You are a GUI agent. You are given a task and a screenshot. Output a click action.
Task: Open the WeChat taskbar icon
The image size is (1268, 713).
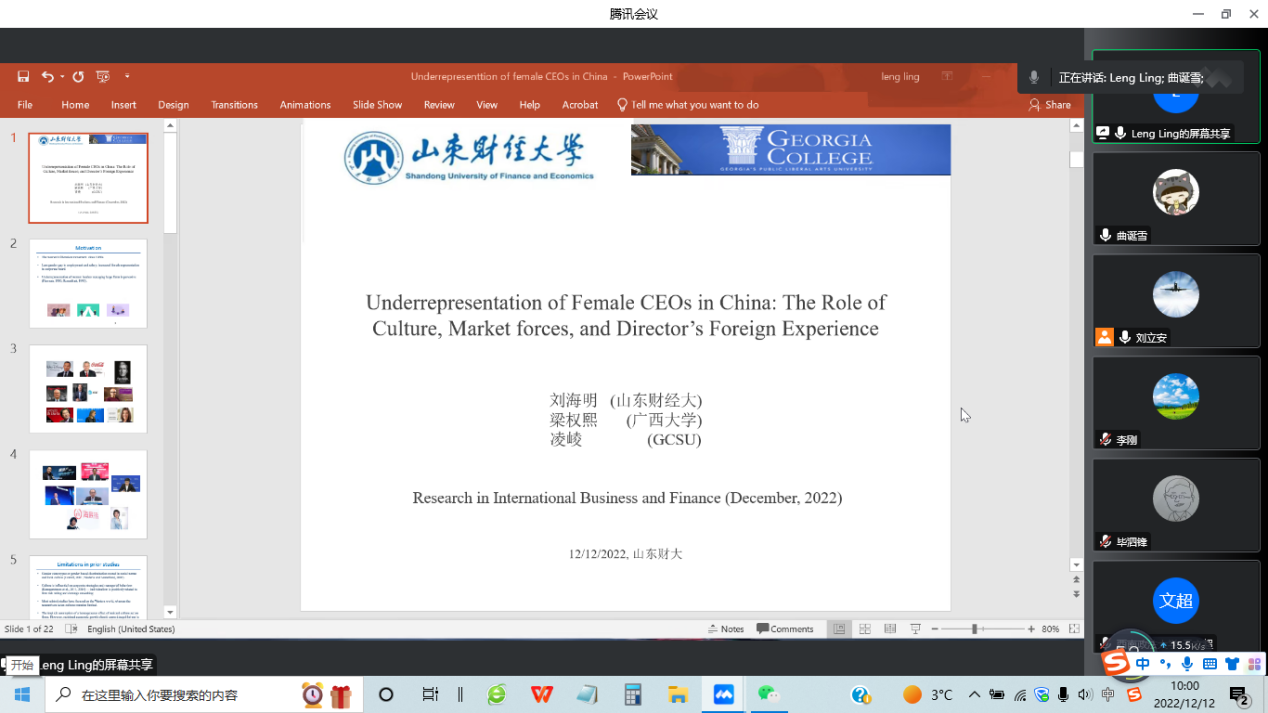[x=768, y=694]
